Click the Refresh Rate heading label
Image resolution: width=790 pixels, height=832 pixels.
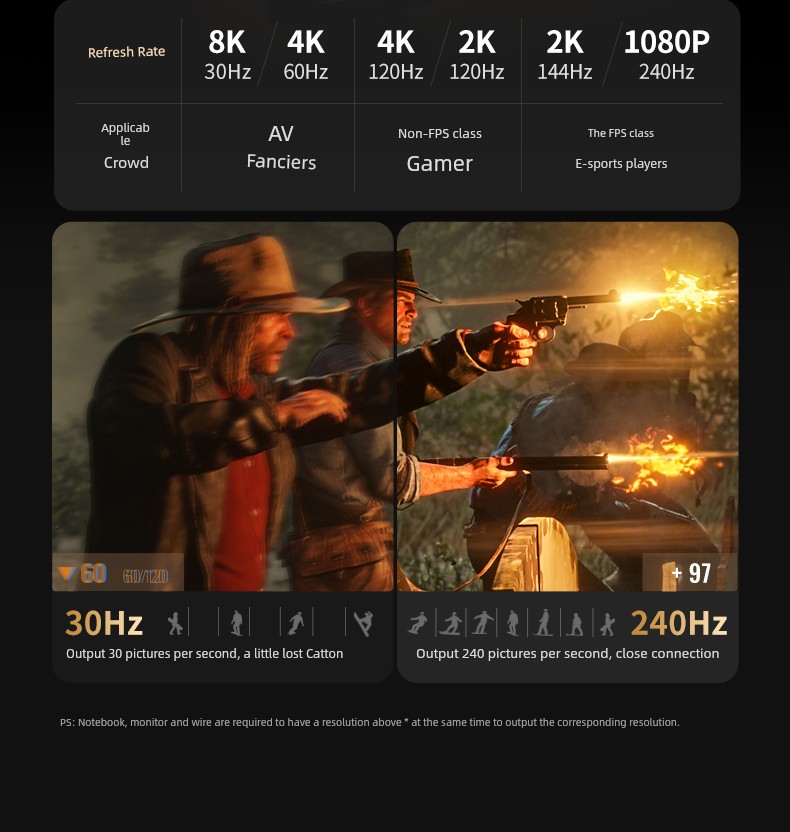click(x=126, y=52)
